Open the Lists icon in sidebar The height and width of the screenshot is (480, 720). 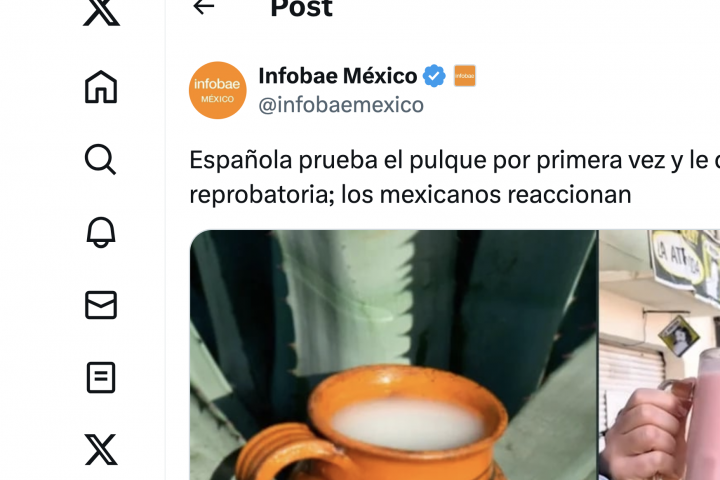[101, 378]
